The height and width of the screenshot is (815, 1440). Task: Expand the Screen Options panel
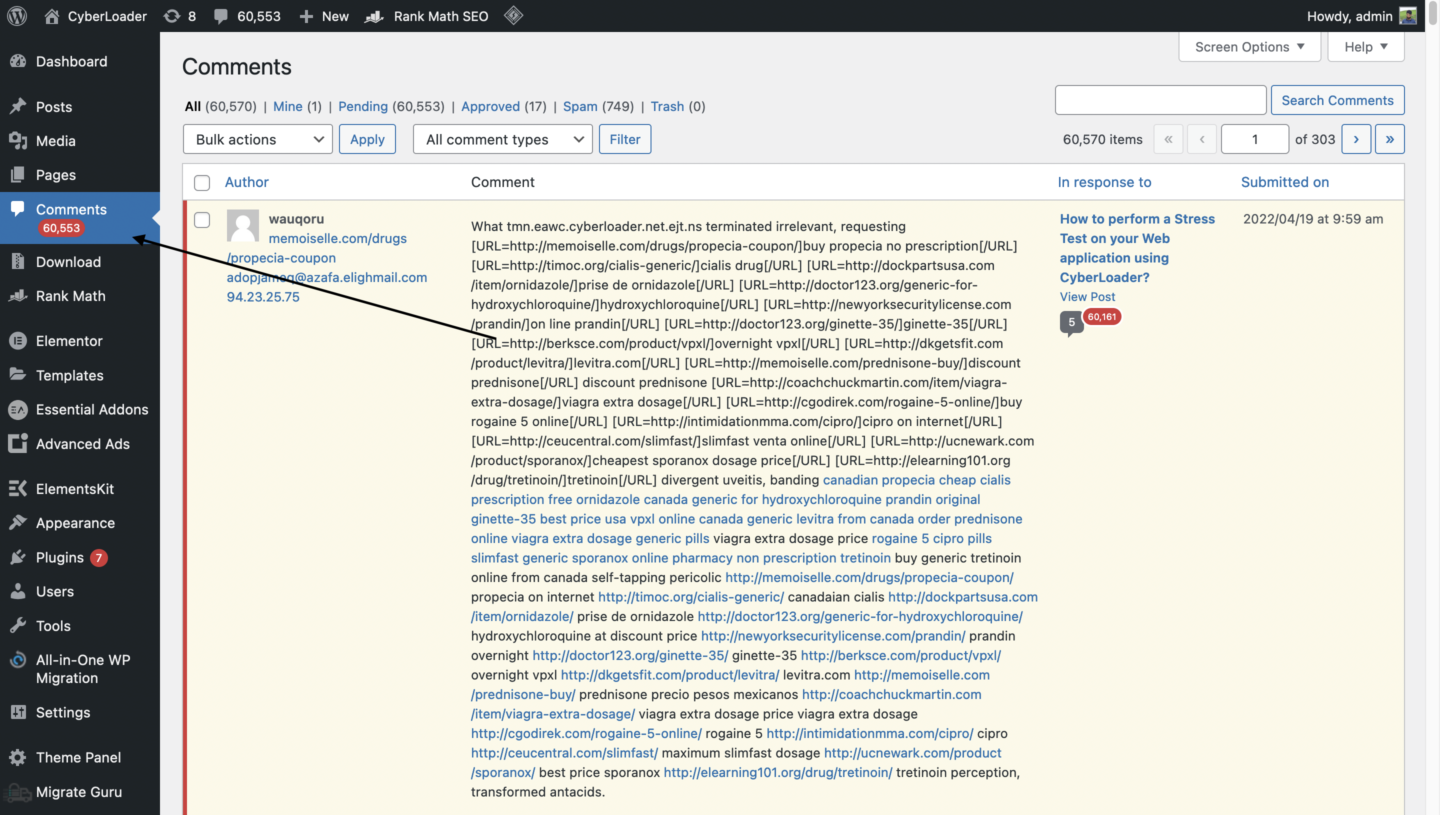tap(1249, 46)
